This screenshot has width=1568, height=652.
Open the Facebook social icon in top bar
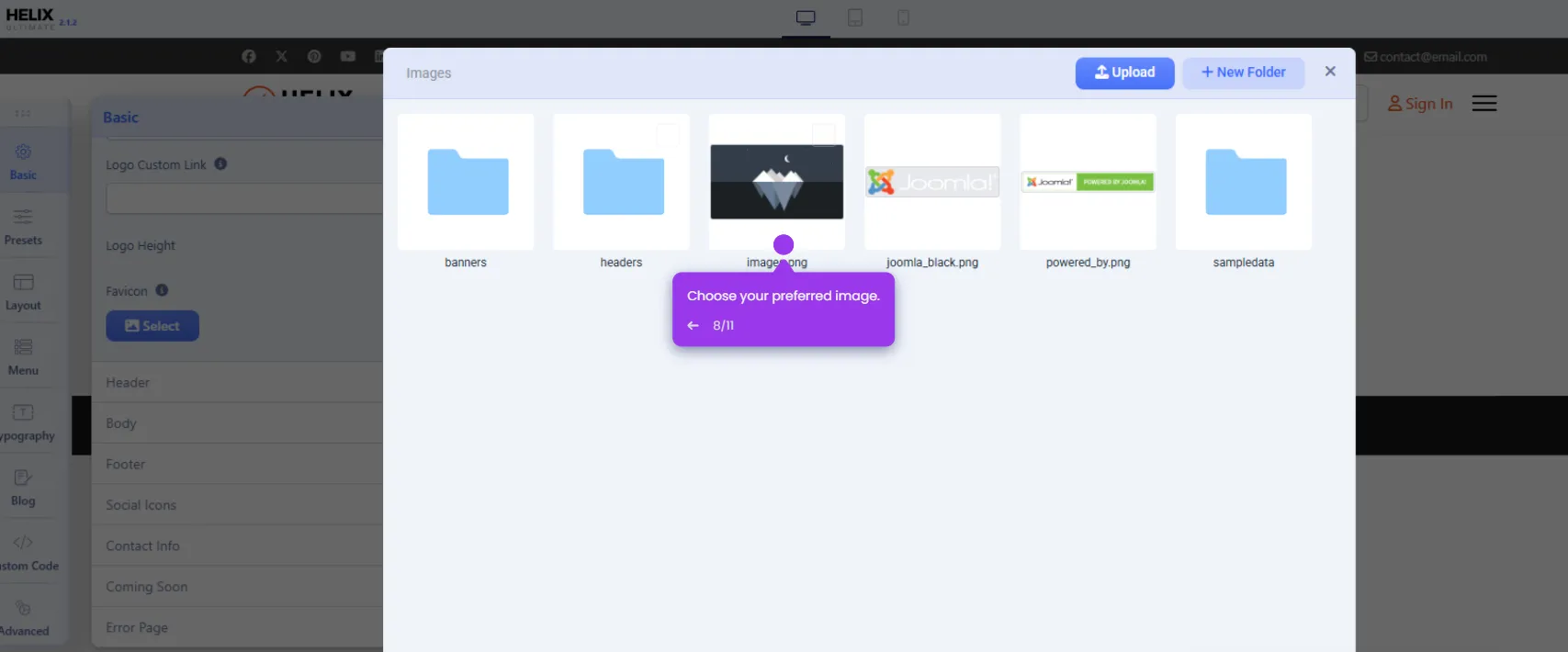249,57
